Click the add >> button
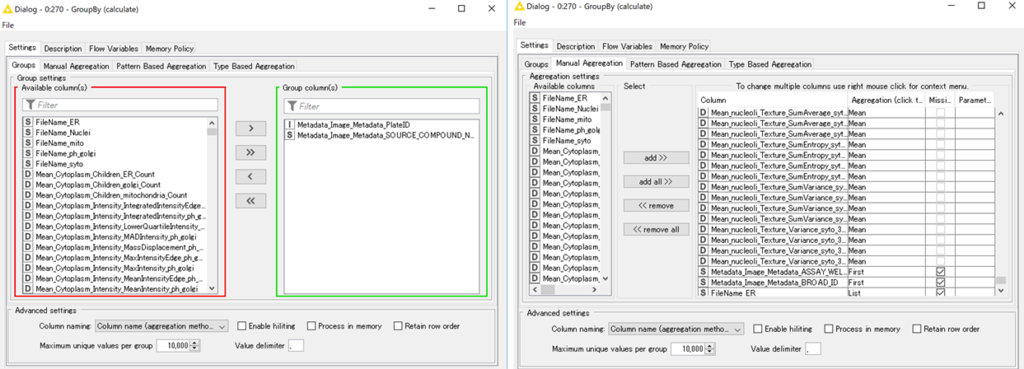The image size is (1024, 369). [656, 158]
